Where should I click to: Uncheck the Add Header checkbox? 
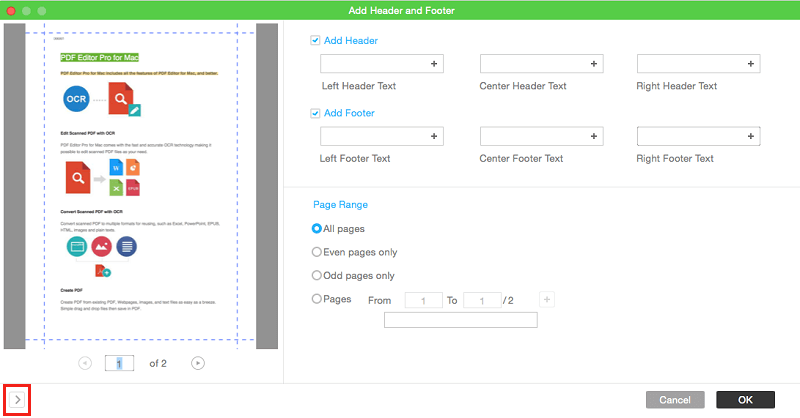[315, 40]
